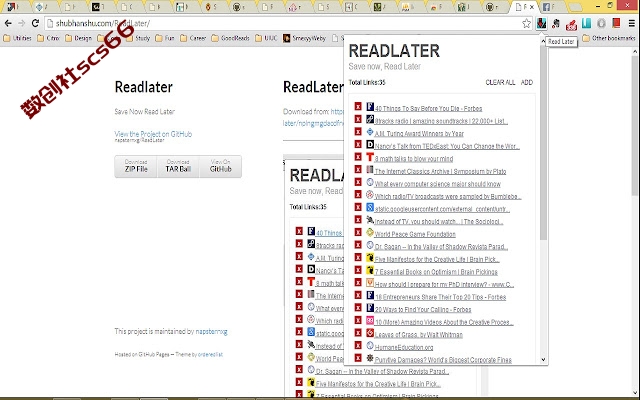Open the Citrix bookmarks folder

point(48,38)
